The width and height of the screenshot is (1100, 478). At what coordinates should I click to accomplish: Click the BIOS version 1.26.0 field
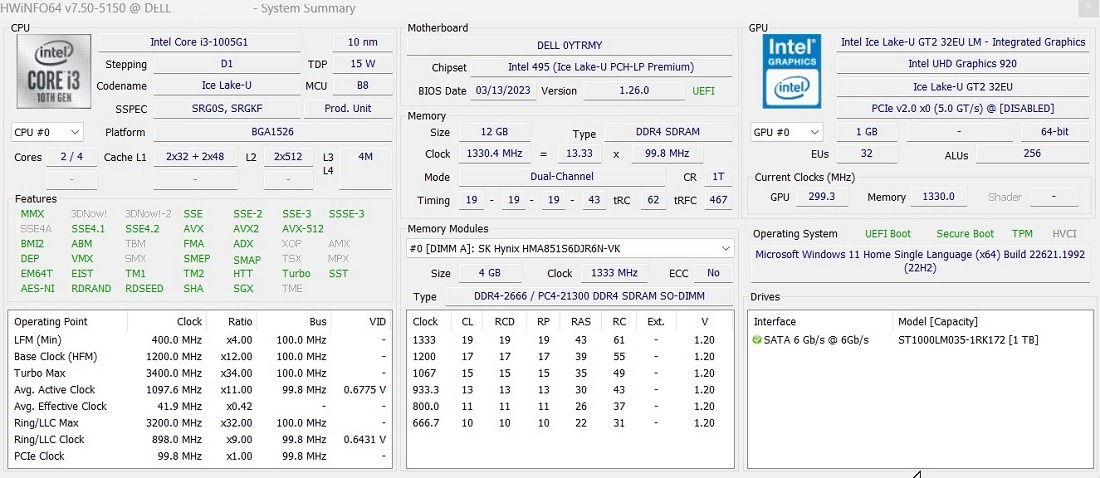(634, 91)
